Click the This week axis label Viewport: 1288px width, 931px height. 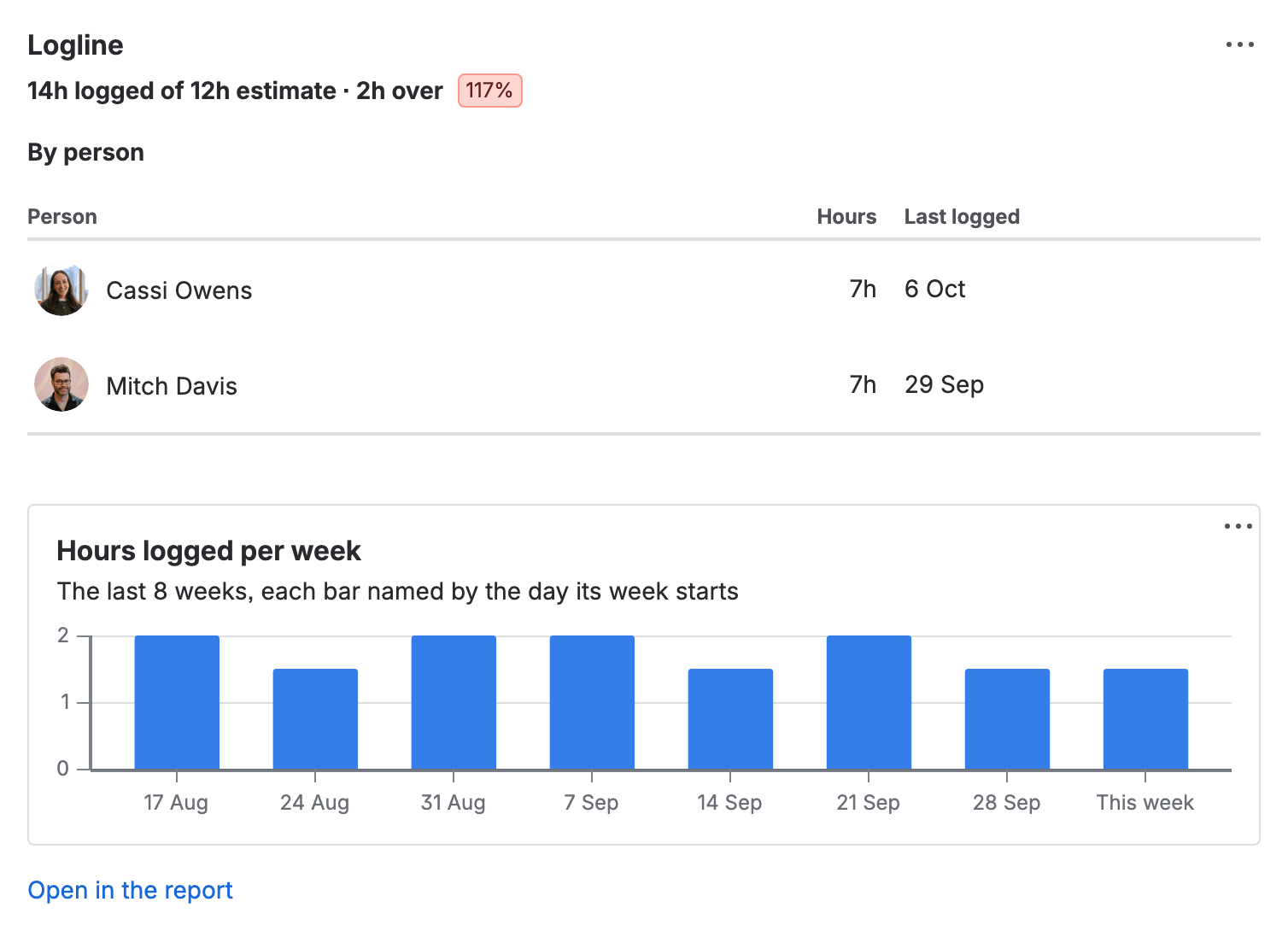pos(1145,803)
